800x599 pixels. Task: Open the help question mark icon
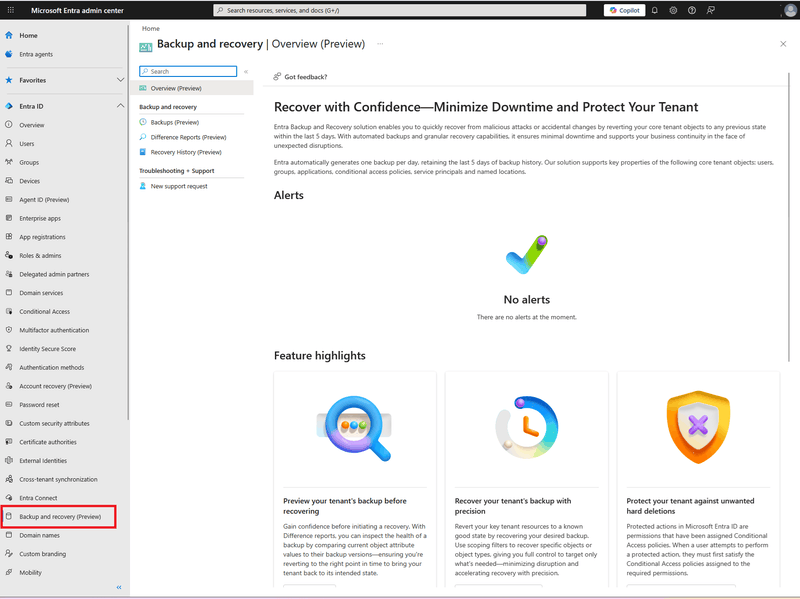pos(692,10)
